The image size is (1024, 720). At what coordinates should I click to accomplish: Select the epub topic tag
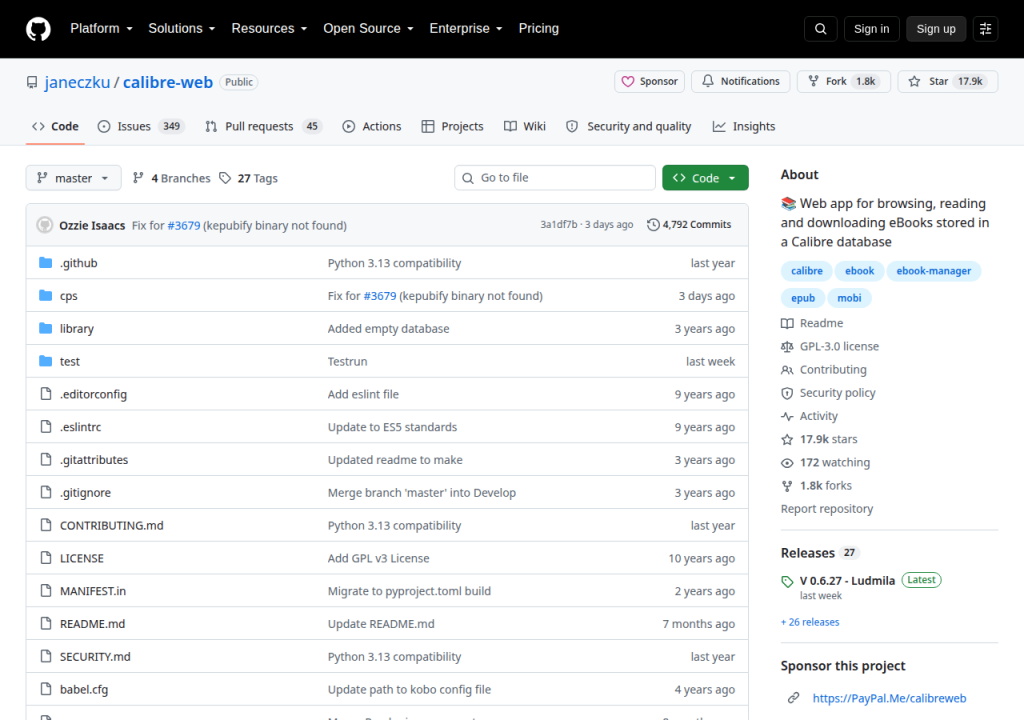(803, 298)
